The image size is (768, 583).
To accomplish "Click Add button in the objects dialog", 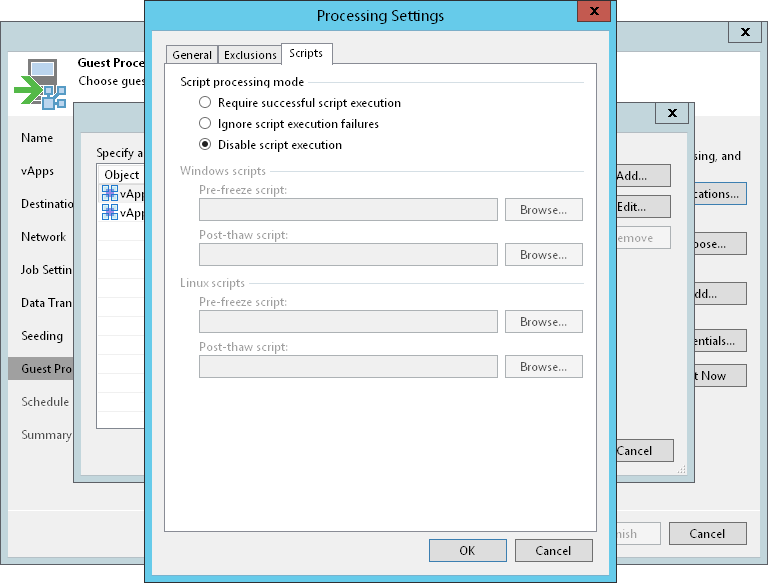I will [x=643, y=176].
